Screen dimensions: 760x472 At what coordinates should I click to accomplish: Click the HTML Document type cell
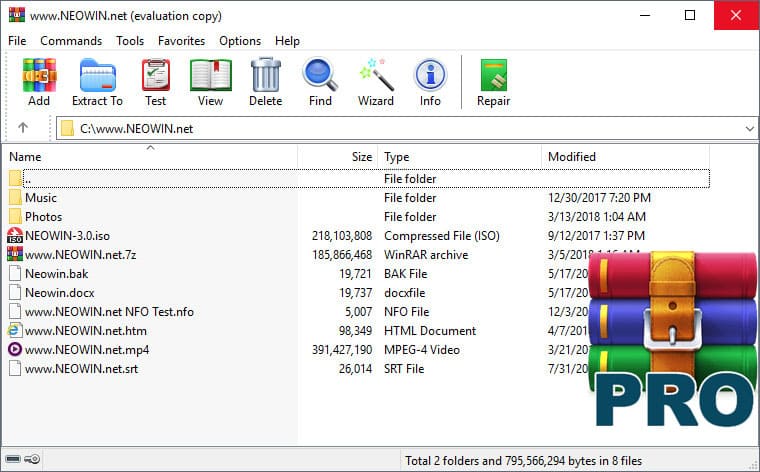coord(430,330)
